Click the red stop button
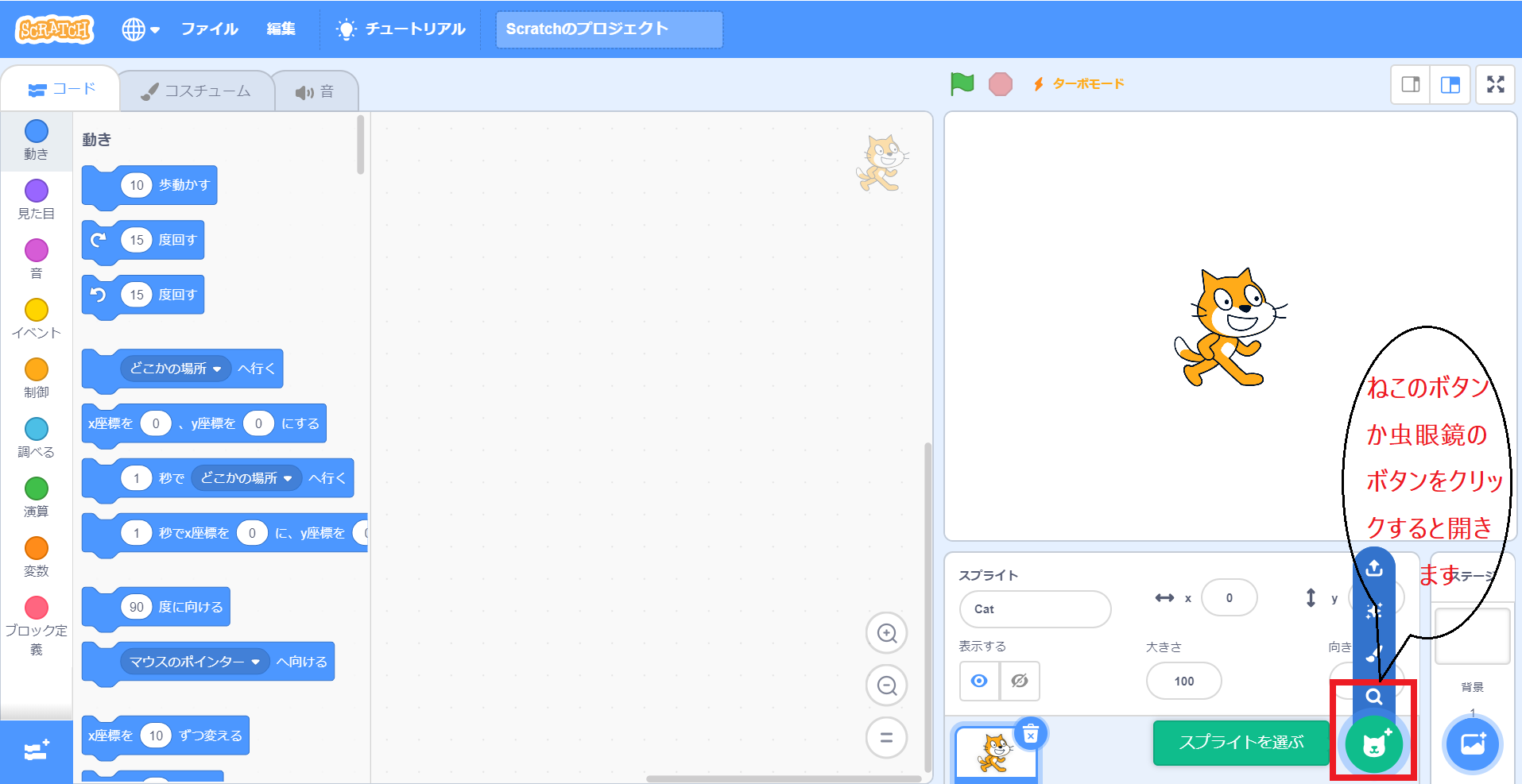 (1000, 83)
